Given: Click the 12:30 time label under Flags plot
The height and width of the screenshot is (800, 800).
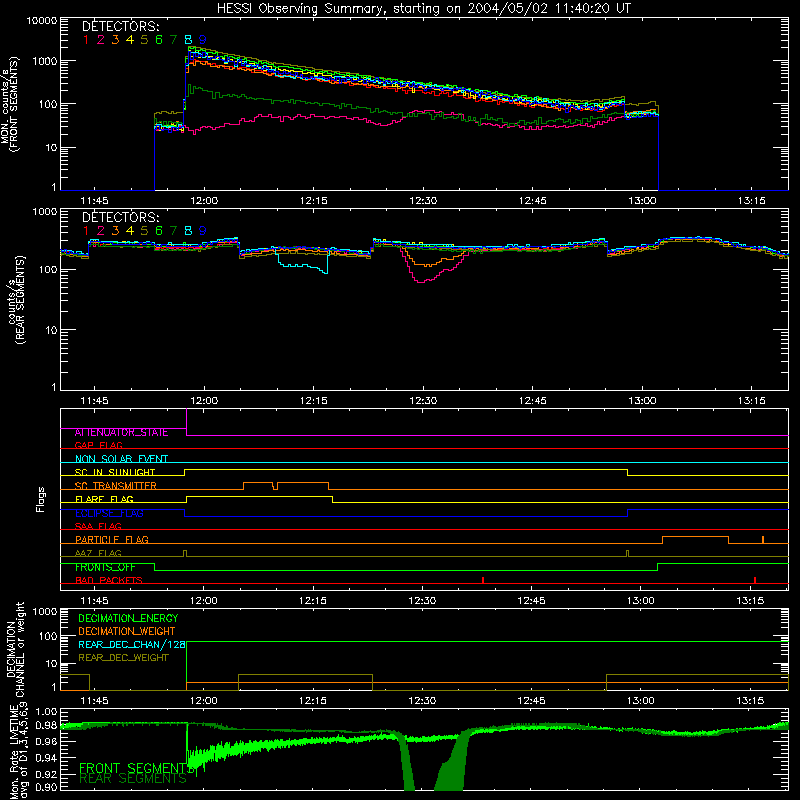Looking at the screenshot, I should pos(422,601).
